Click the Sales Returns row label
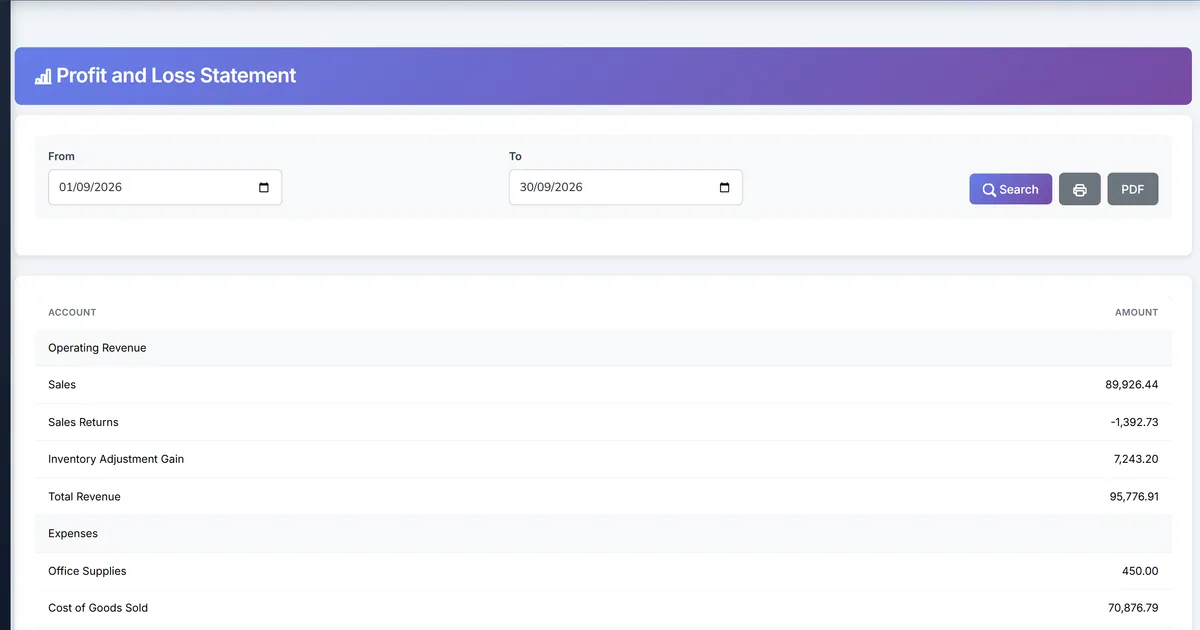The image size is (1200, 630). [x=83, y=422]
